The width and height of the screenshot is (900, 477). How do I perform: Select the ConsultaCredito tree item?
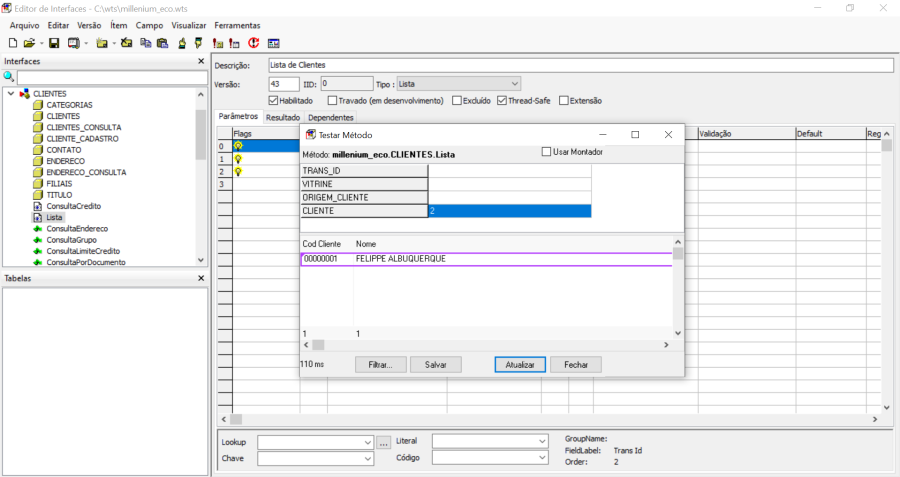[73, 206]
